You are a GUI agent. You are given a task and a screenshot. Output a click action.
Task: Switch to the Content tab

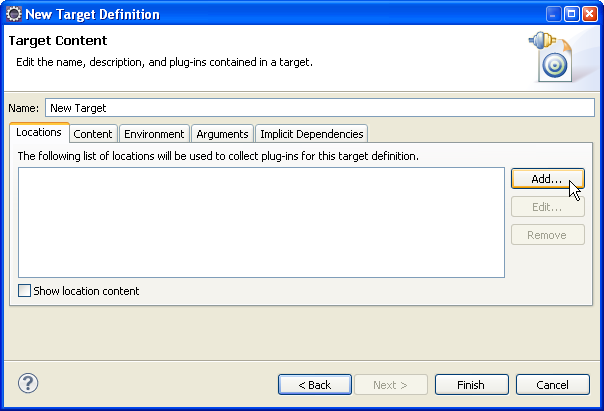[x=93, y=134]
